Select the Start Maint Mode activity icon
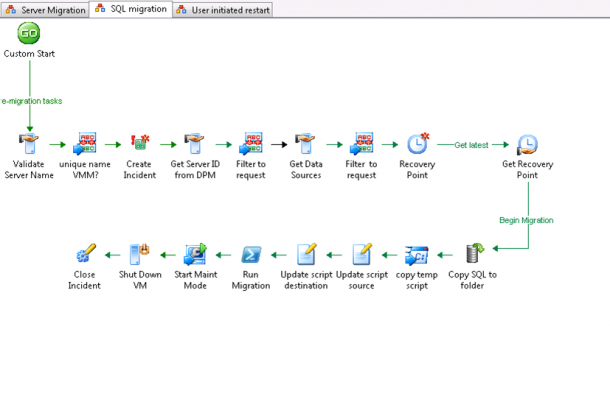The height and width of the screenshot is (399, 610). tap(196, 254)
